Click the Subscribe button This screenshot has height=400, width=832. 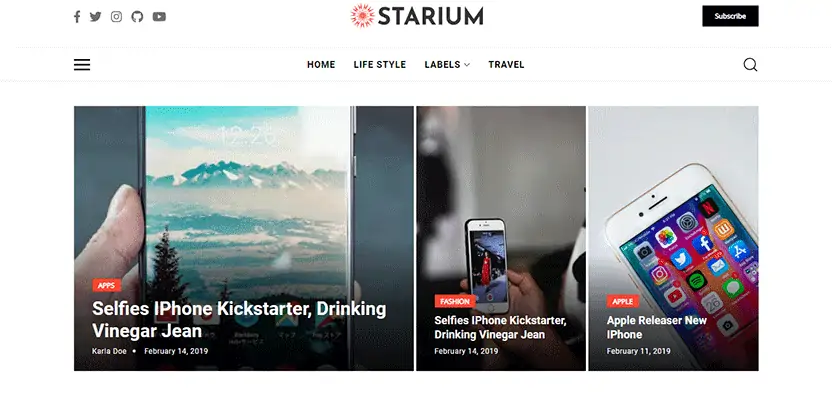click(x=730, y=16)
